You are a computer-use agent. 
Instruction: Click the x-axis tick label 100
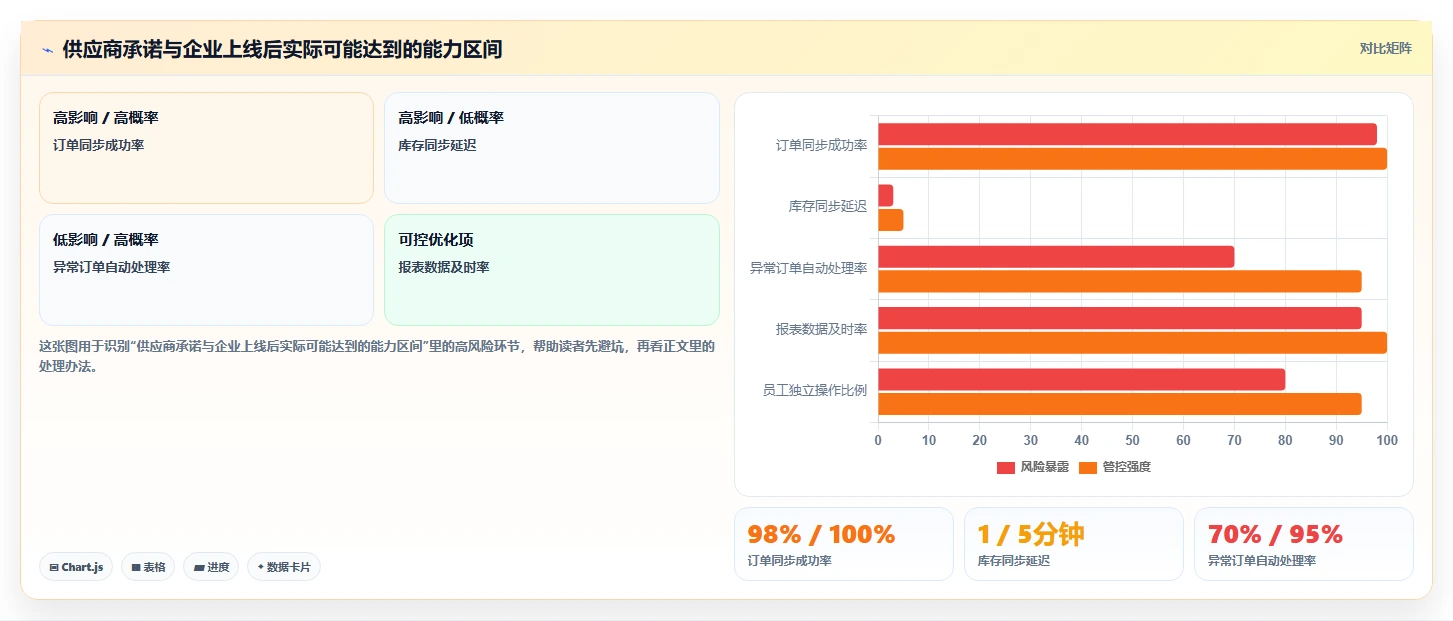[x=1387, y=440]
